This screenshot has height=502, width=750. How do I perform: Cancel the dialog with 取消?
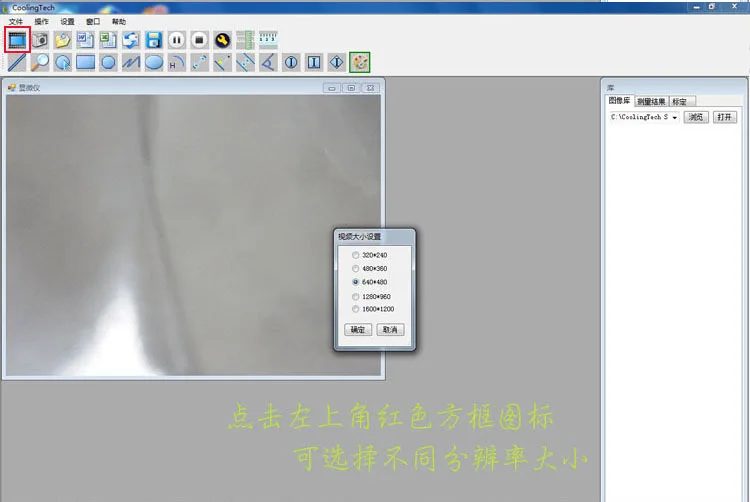coord(390,329)
